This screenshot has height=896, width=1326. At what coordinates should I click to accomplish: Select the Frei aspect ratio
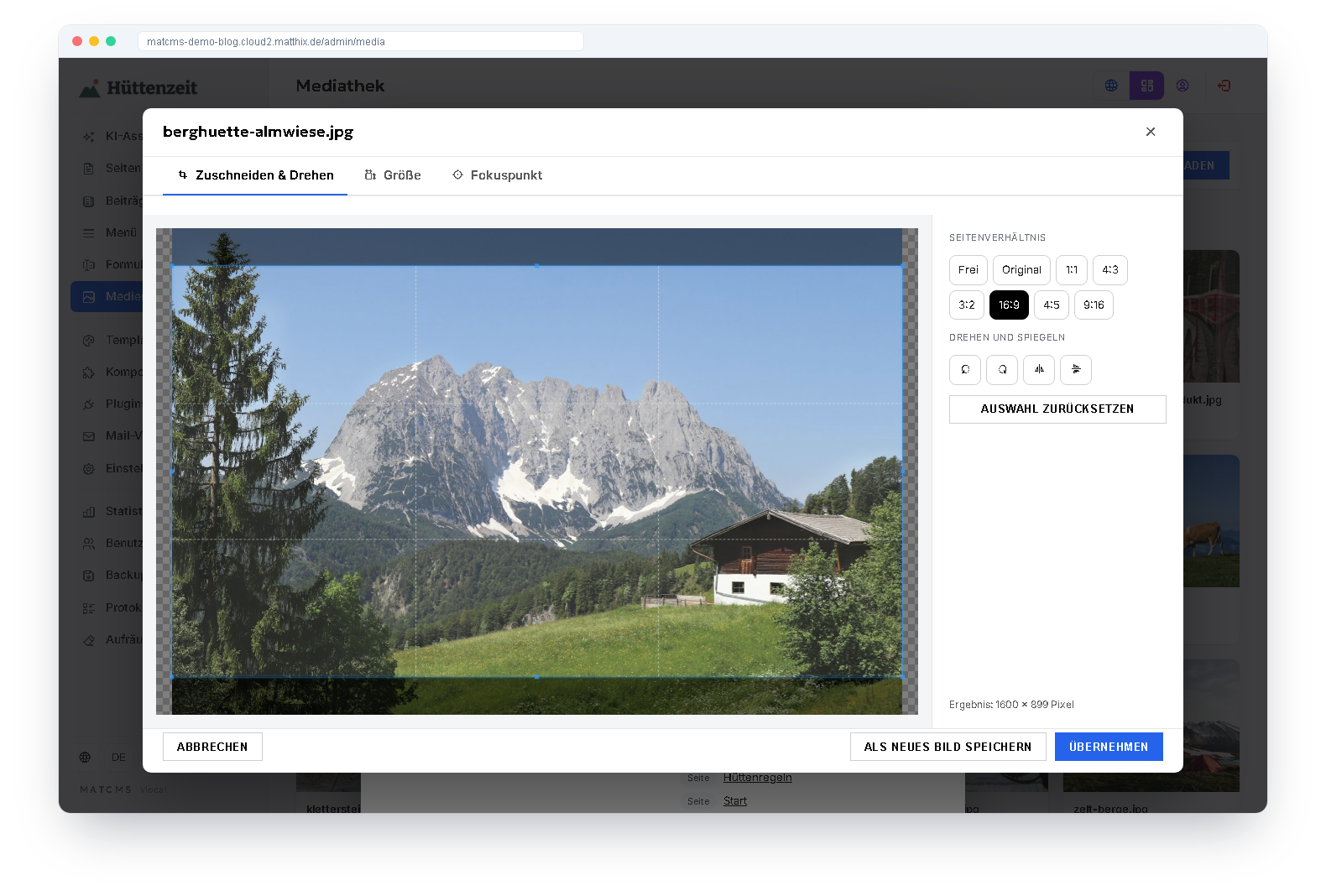point(968,270)
